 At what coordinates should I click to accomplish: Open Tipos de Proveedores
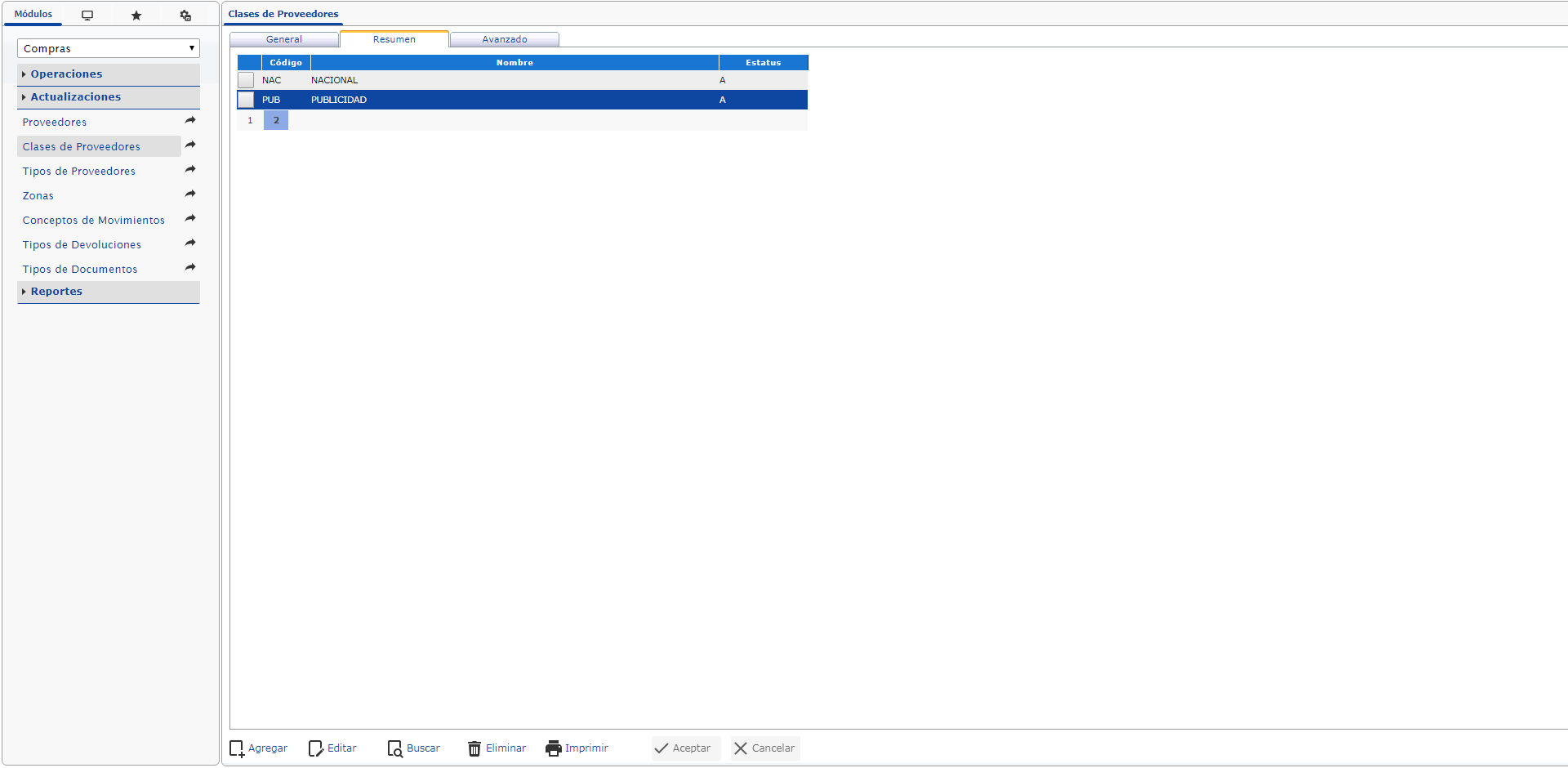(79, 171)
